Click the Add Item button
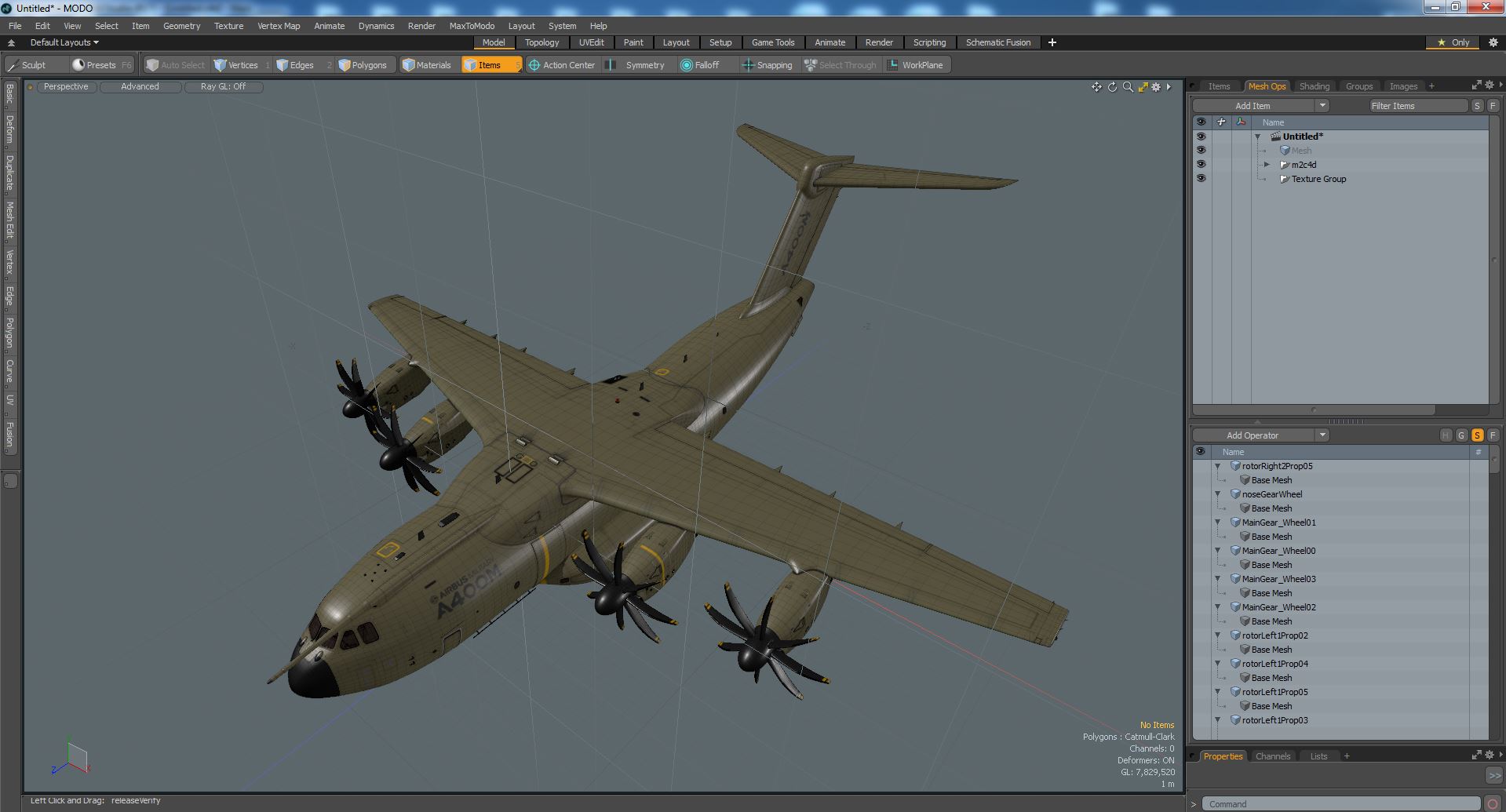Image resolution: width=1506 pixels, height=812 pixels. pos(1253,106)
